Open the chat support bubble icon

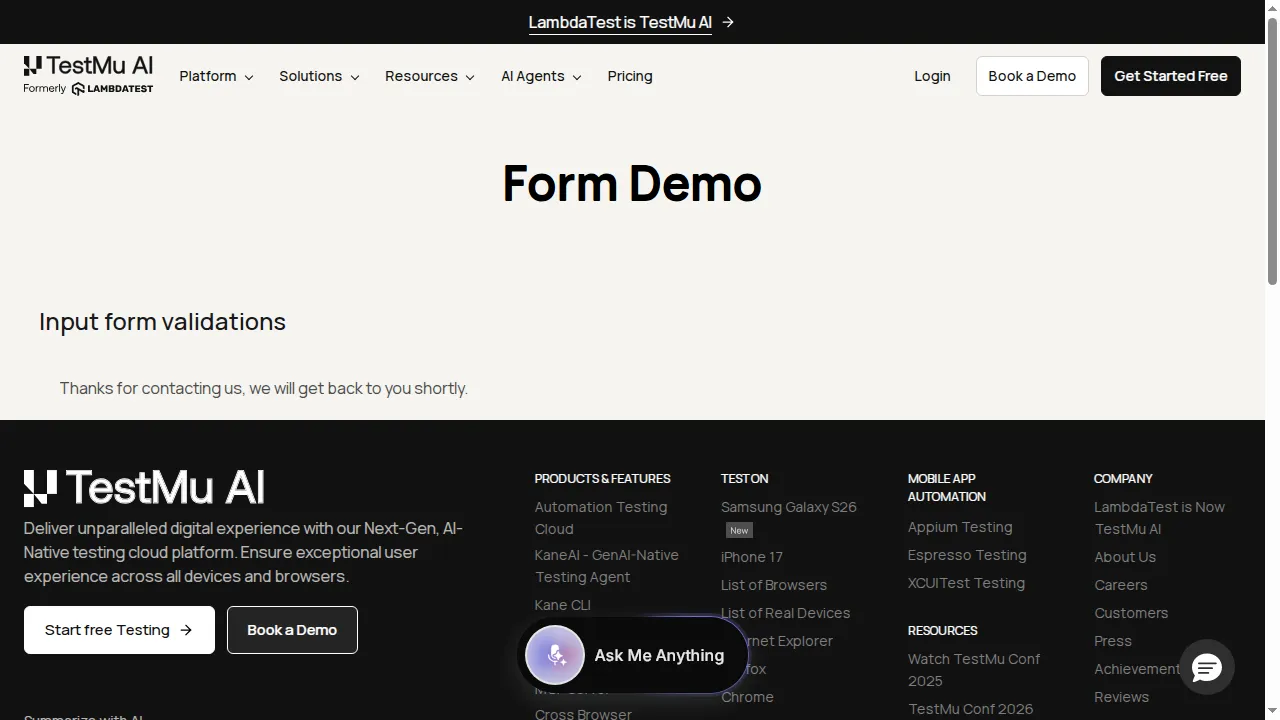1207,667
